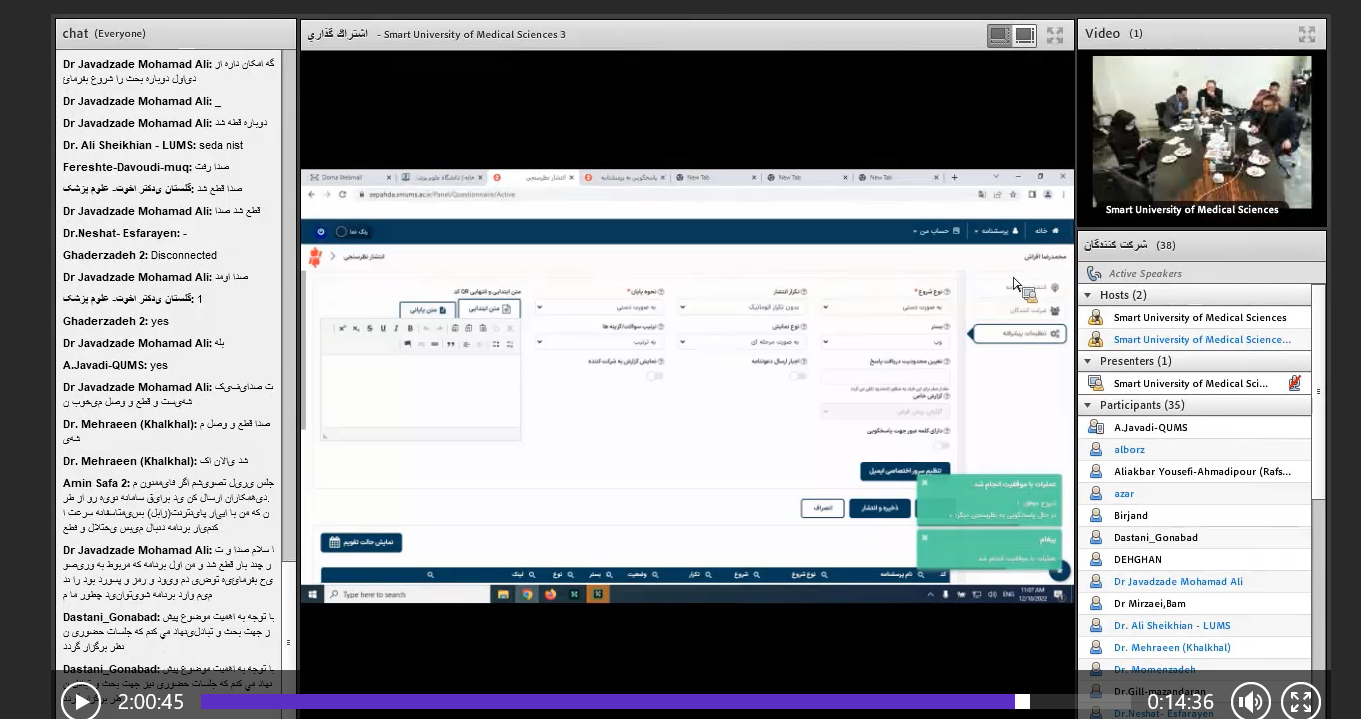Open File Explorer from the taskbar
The width and height of the screenshot is (1361, 721).
click(503, 594)
